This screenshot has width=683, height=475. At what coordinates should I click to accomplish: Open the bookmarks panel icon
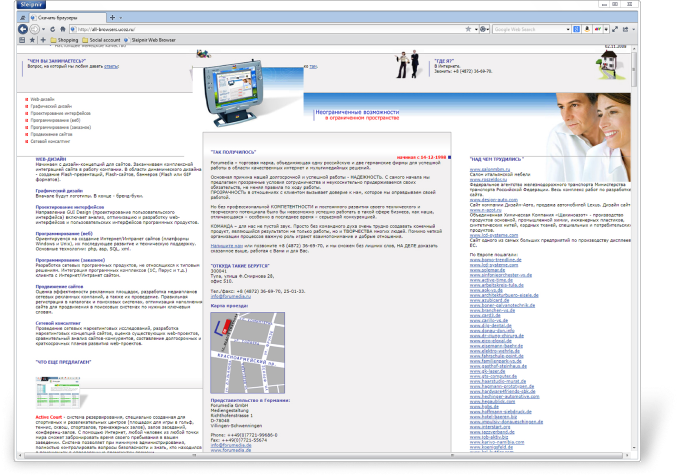coord(22,40)
